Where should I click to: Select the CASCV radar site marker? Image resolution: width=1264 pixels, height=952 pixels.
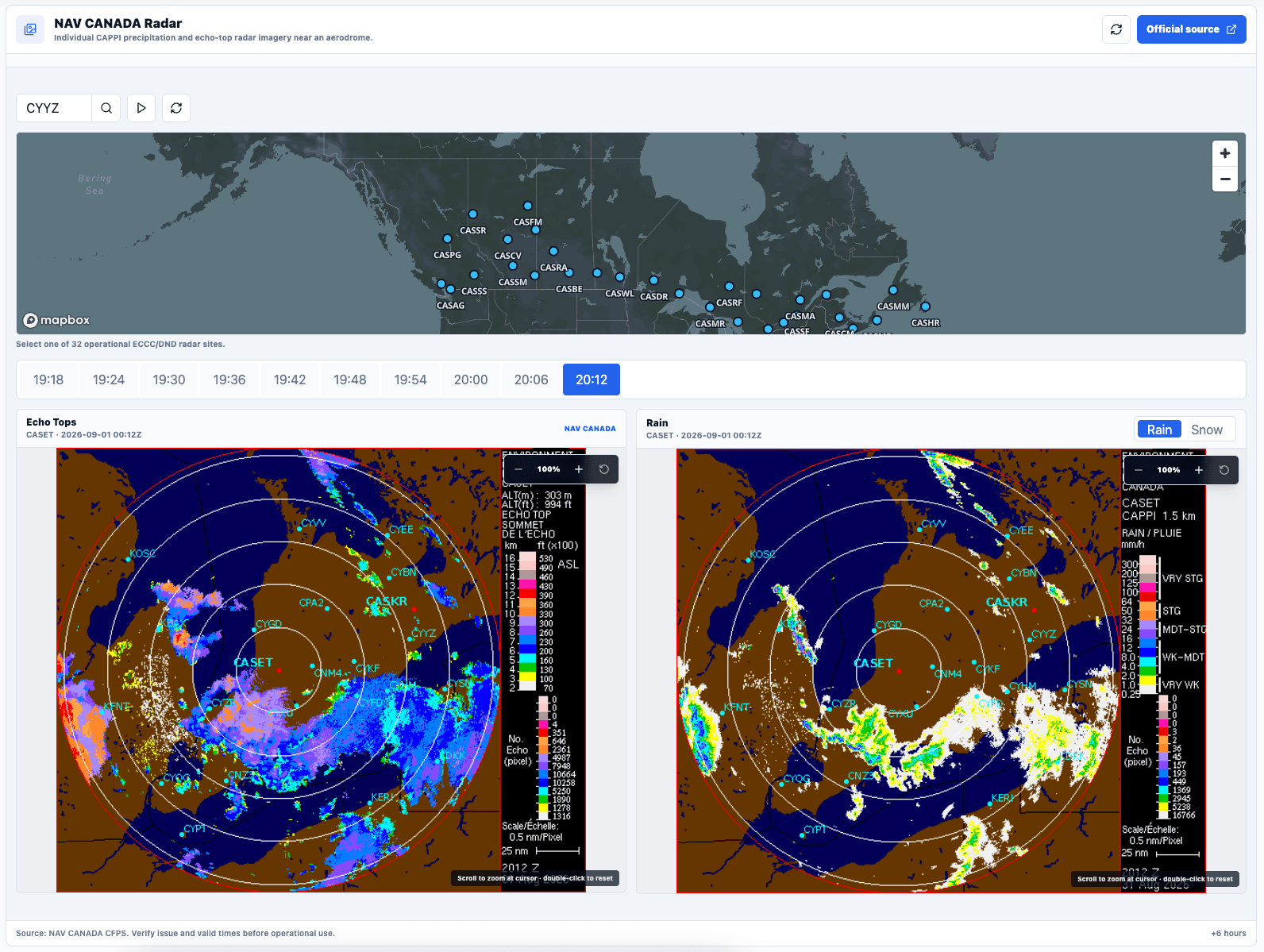pyautogui.click(x=507, y=239)
